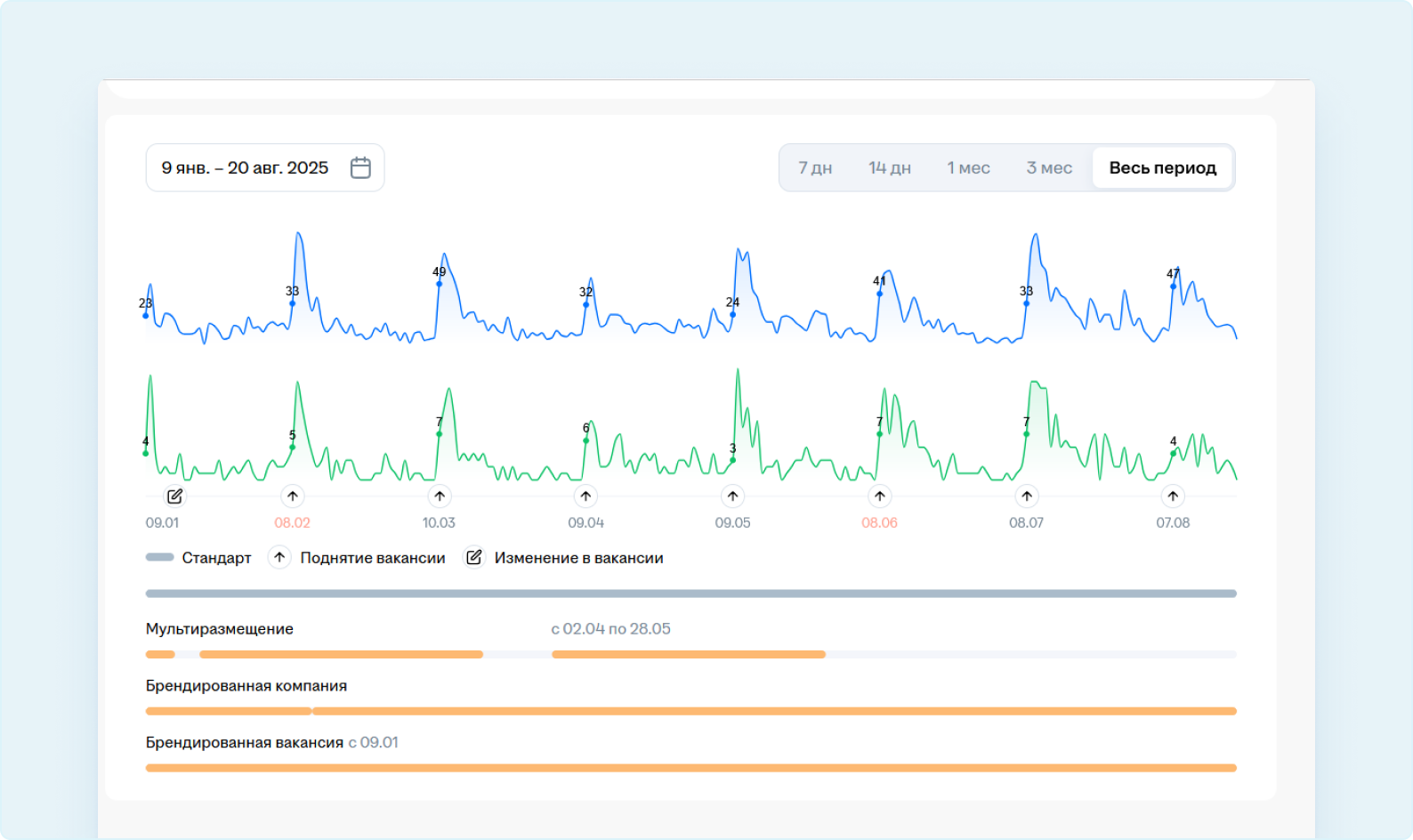This screenshot has height=840, width=1413.
Task: Toggle the Стандарт legend item
Action: (x=198, y=558)
